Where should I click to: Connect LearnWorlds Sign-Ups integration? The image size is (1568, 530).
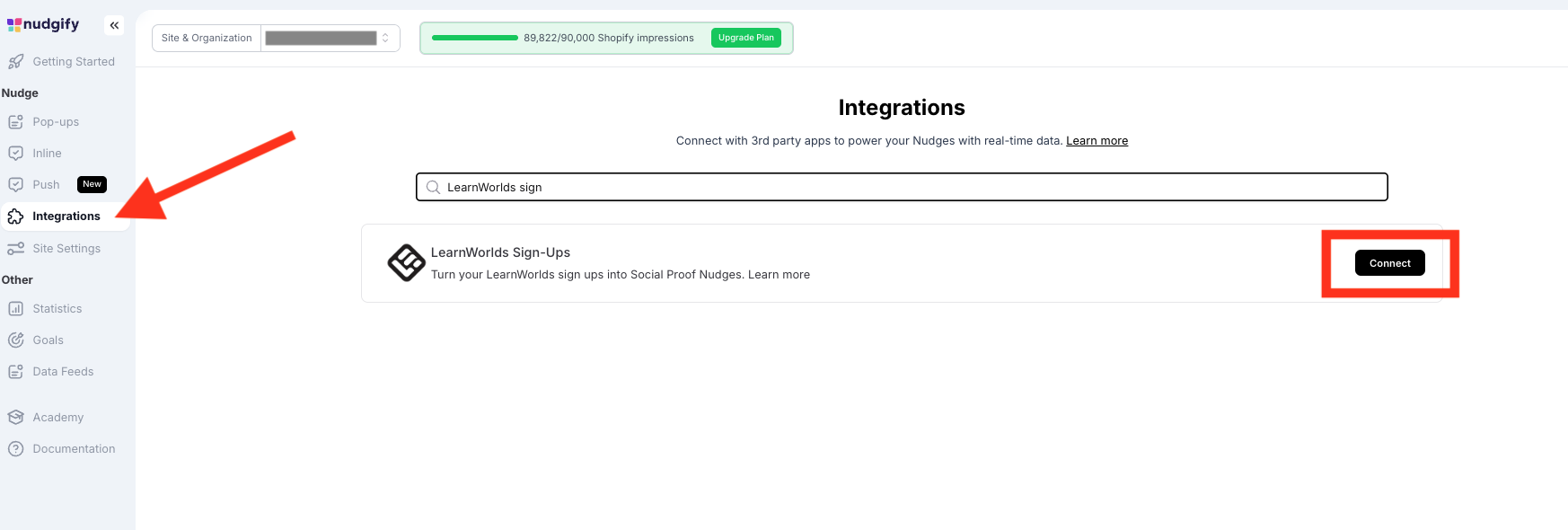(x=1389, y=263)
